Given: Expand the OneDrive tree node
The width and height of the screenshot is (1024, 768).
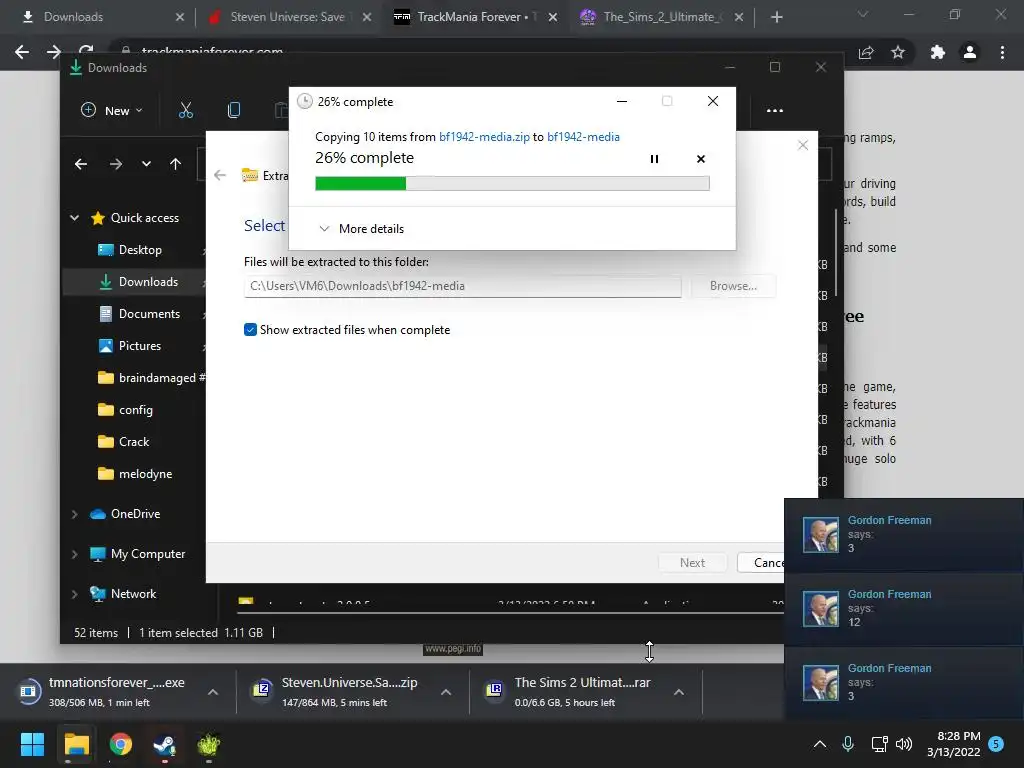Looking at the screenshot, I should (74, 514).
